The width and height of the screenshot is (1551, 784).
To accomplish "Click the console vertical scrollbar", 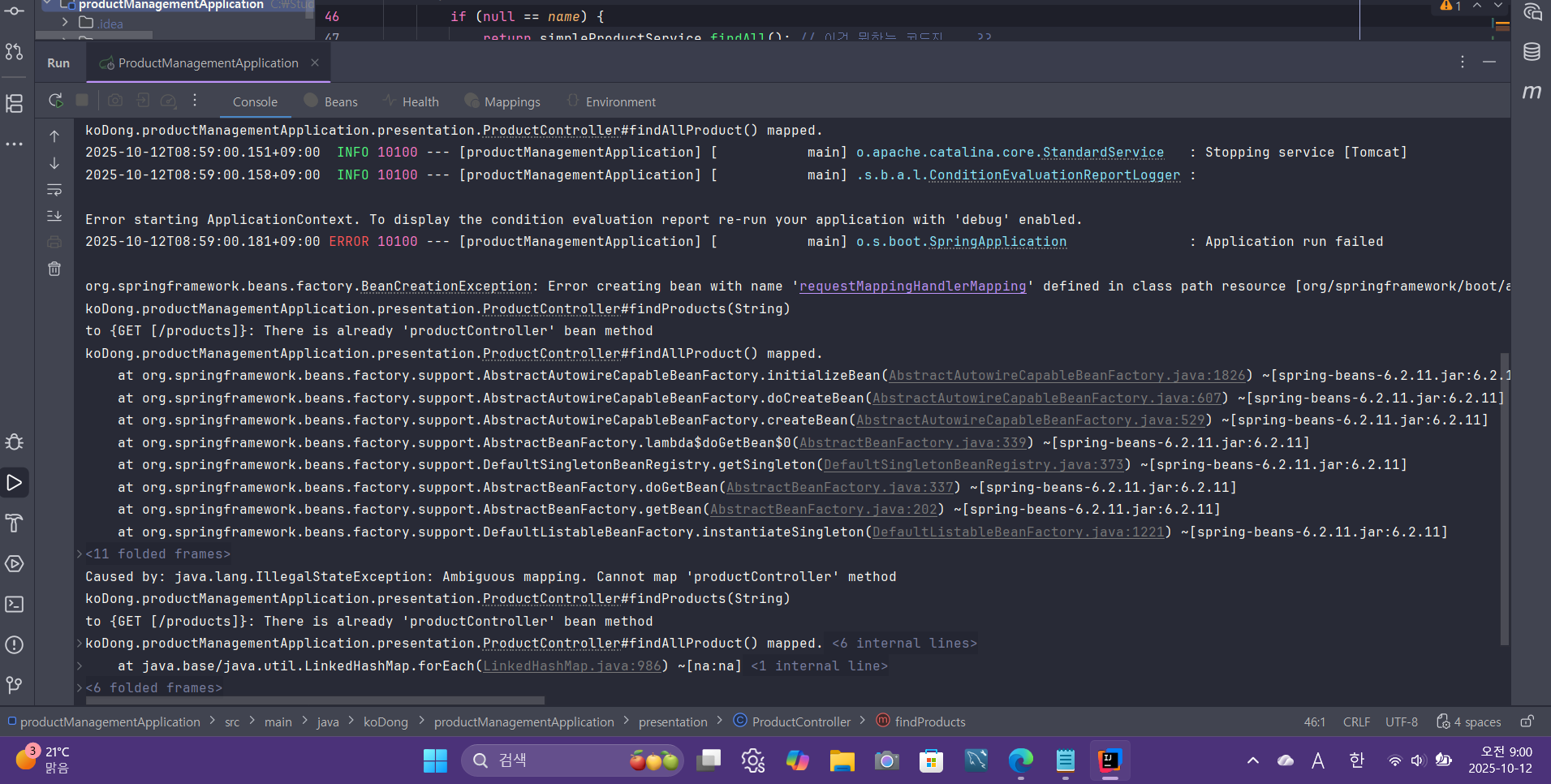I will click(x=1504, y=499).
